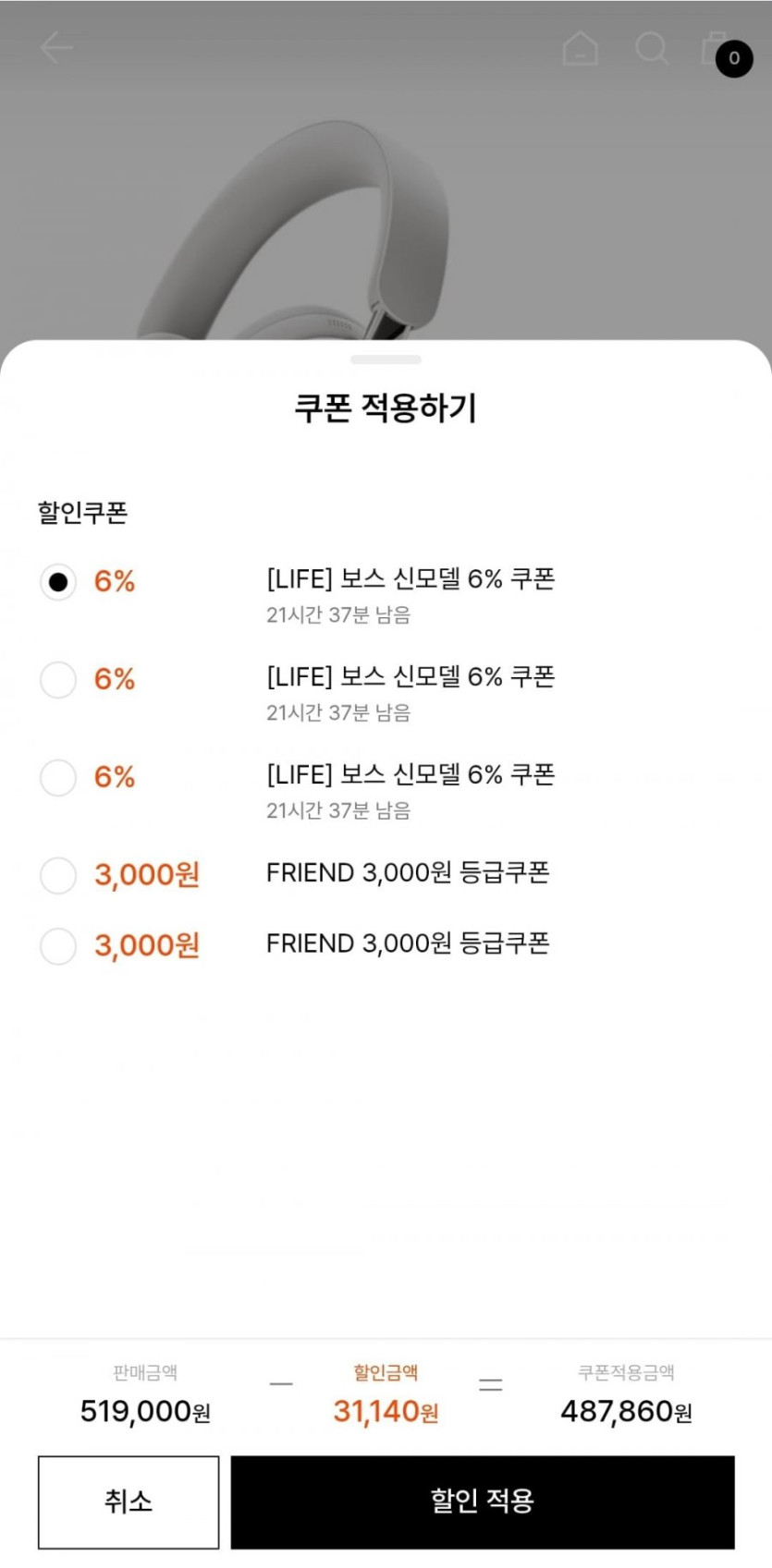The width and height of the screenshot is (772, 1568).
Task: Choose the first FRIEND 3,000원 coupon radio
Action: [58, 875]
